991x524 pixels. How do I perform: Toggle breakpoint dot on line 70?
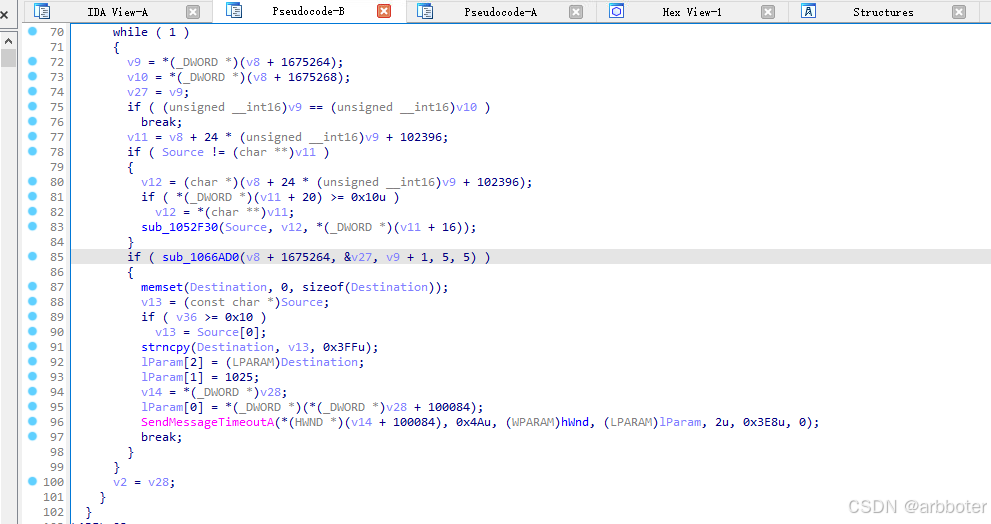32,31
